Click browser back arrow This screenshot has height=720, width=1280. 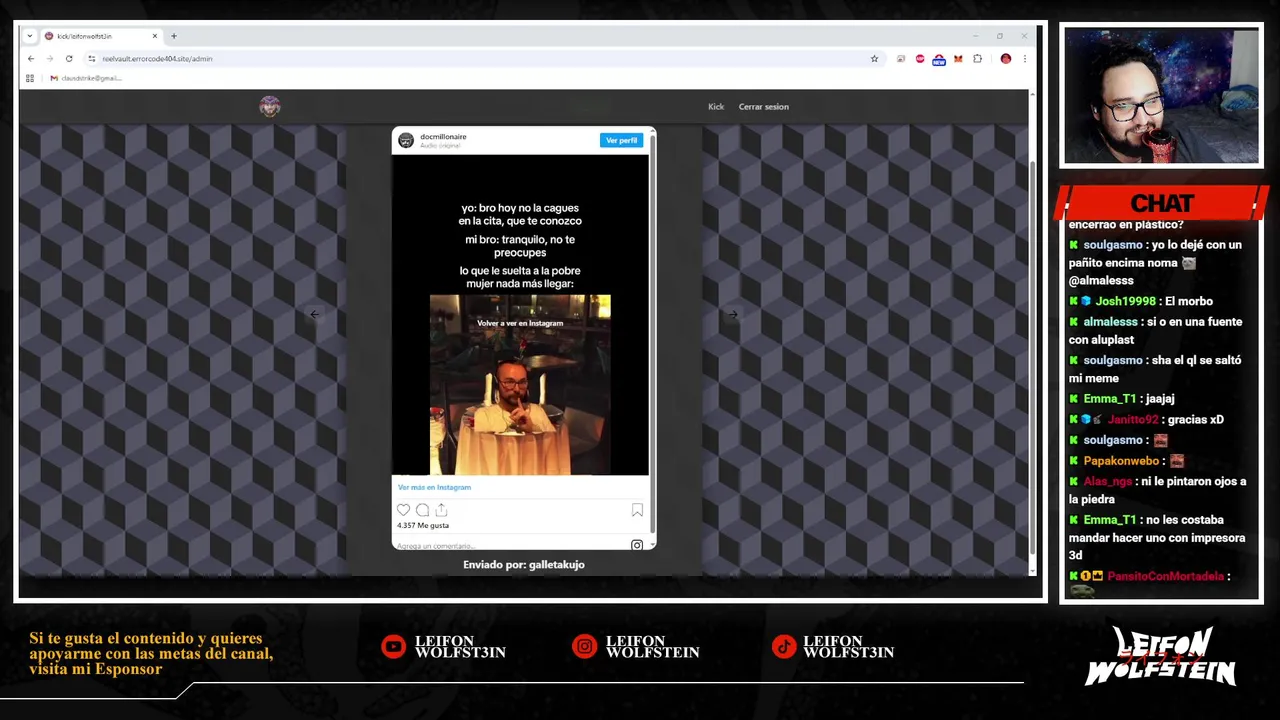tap(31, 59)
